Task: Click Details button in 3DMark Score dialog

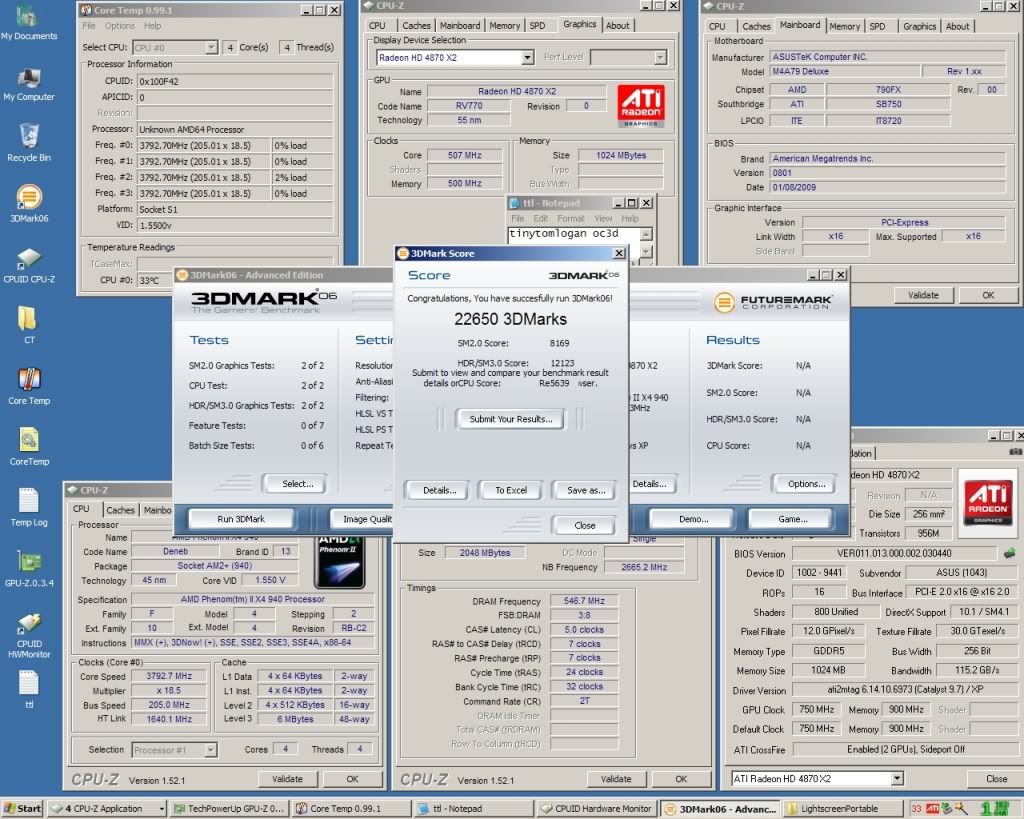Action: point(439,490)
